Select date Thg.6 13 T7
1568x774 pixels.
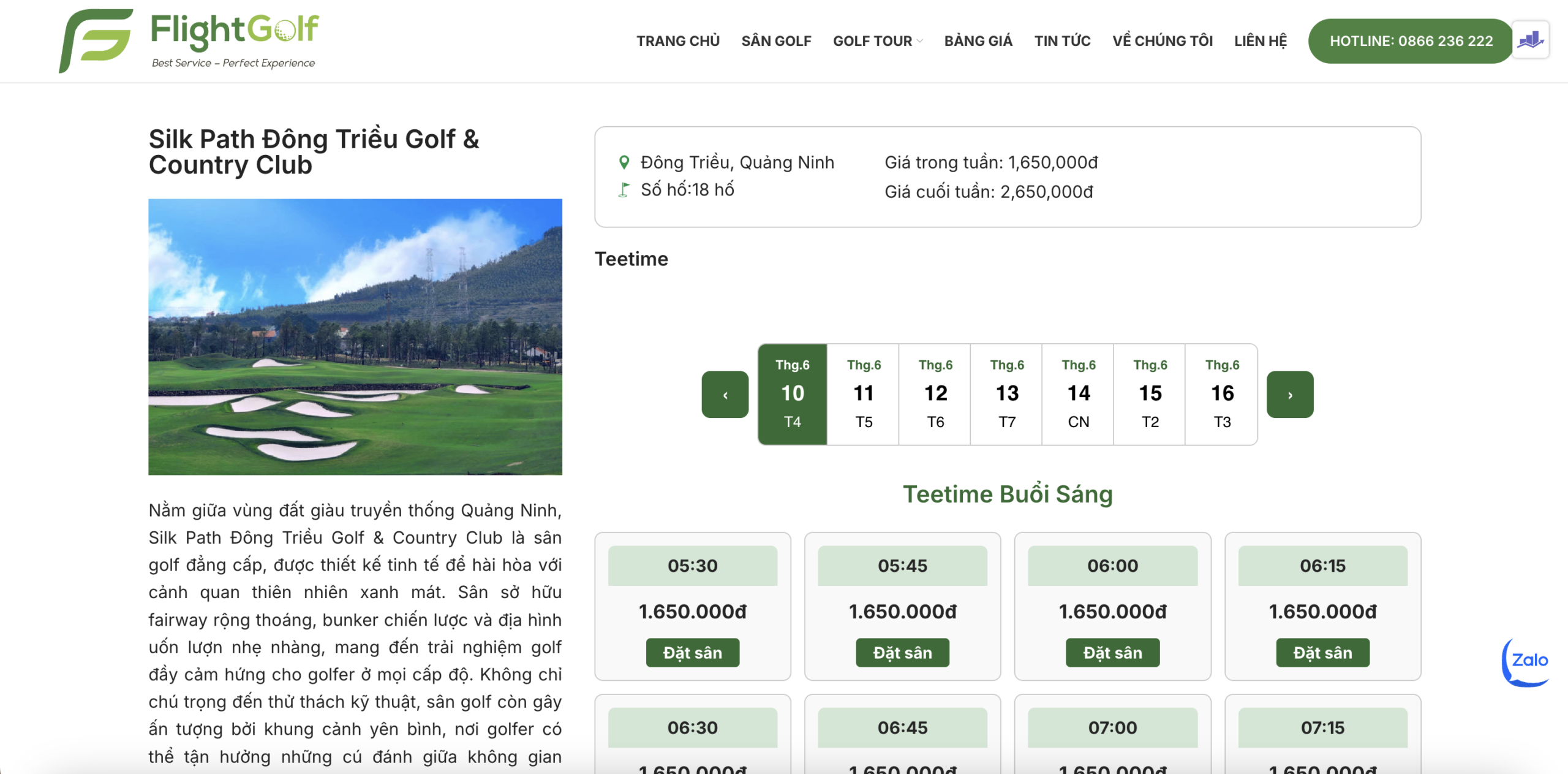(1007, 395)
